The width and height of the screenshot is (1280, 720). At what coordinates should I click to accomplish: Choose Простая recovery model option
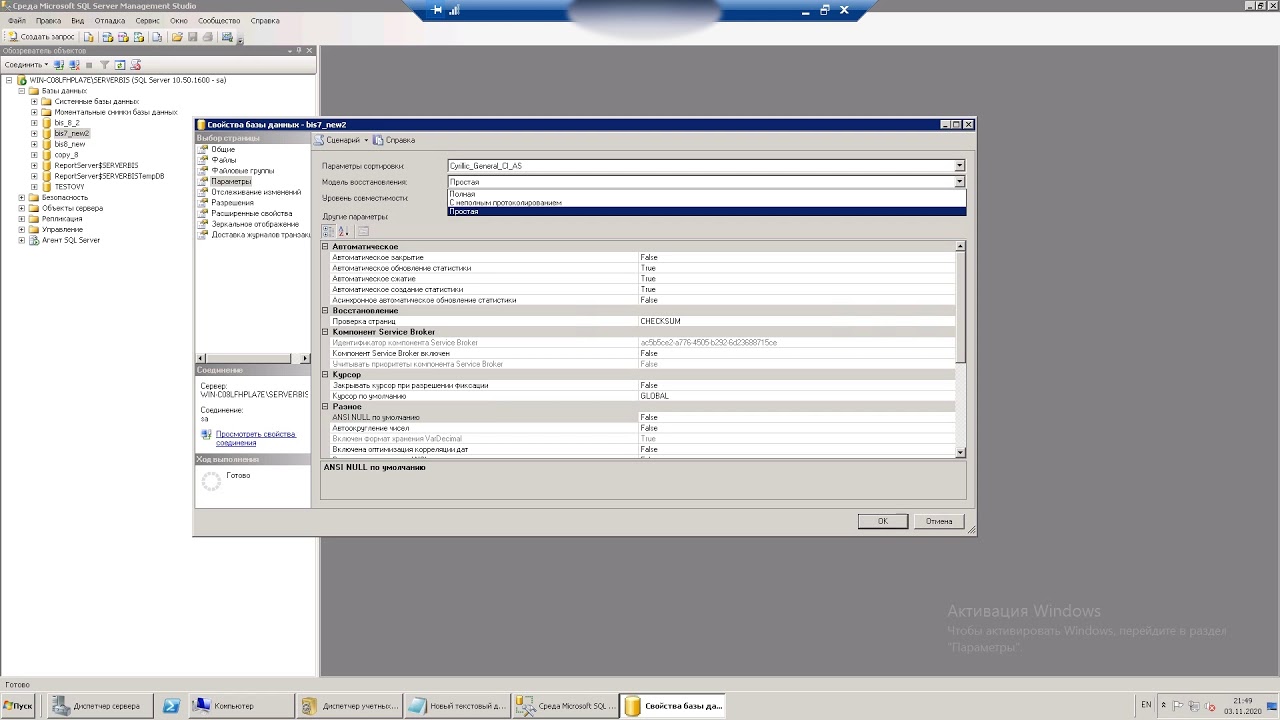[707, 212]
